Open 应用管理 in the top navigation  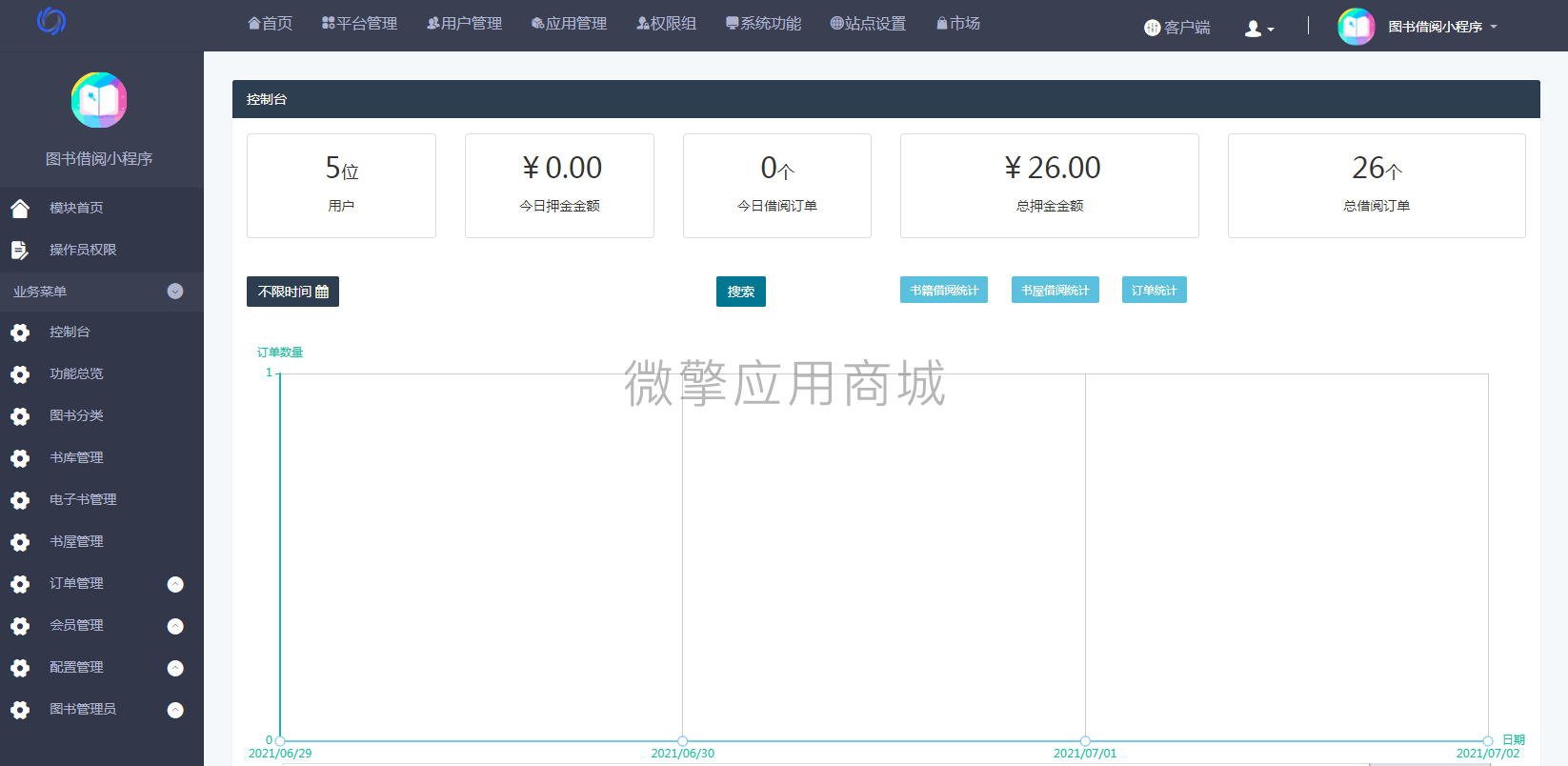(576, 23)
